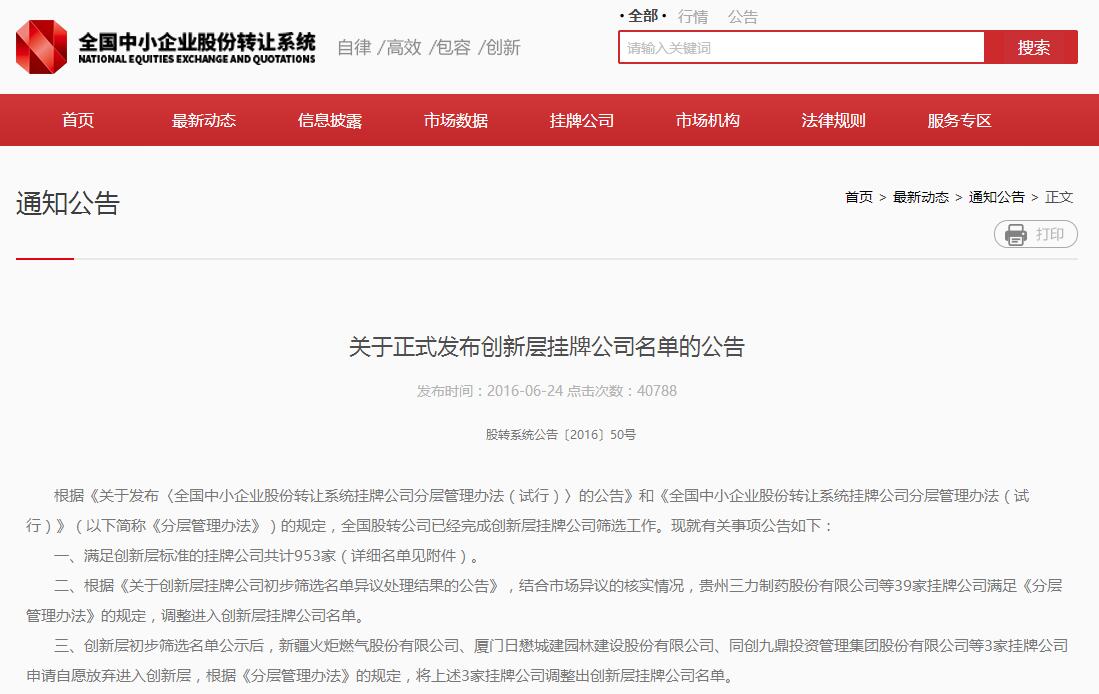Viewport: 1099px width, 694px height.
Task: Click the text 同创九鼎投资管理集团股份有限公司
Action: point(849,646)
